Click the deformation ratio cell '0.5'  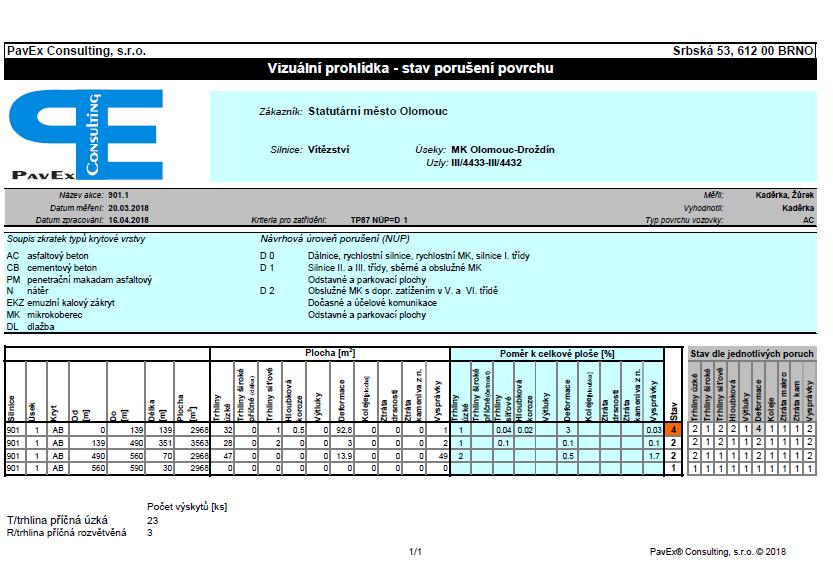pos(568,456)
